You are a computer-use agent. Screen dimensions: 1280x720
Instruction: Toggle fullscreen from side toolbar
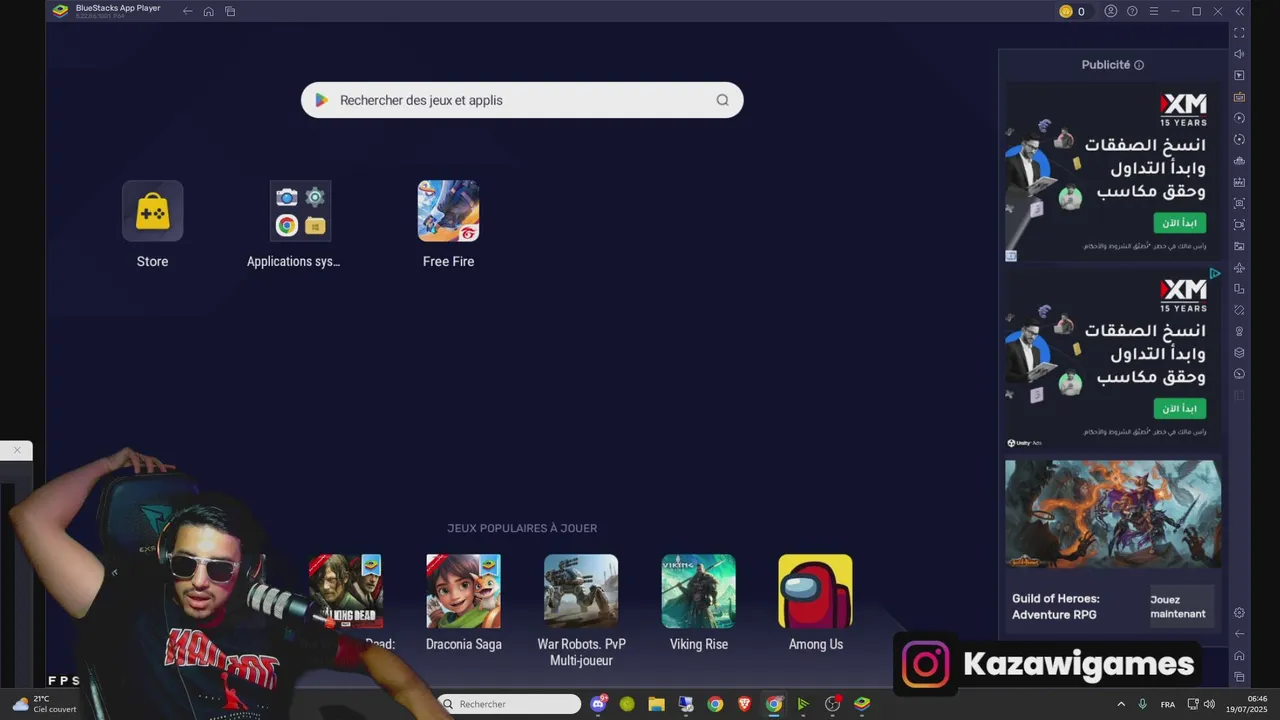1239,33
